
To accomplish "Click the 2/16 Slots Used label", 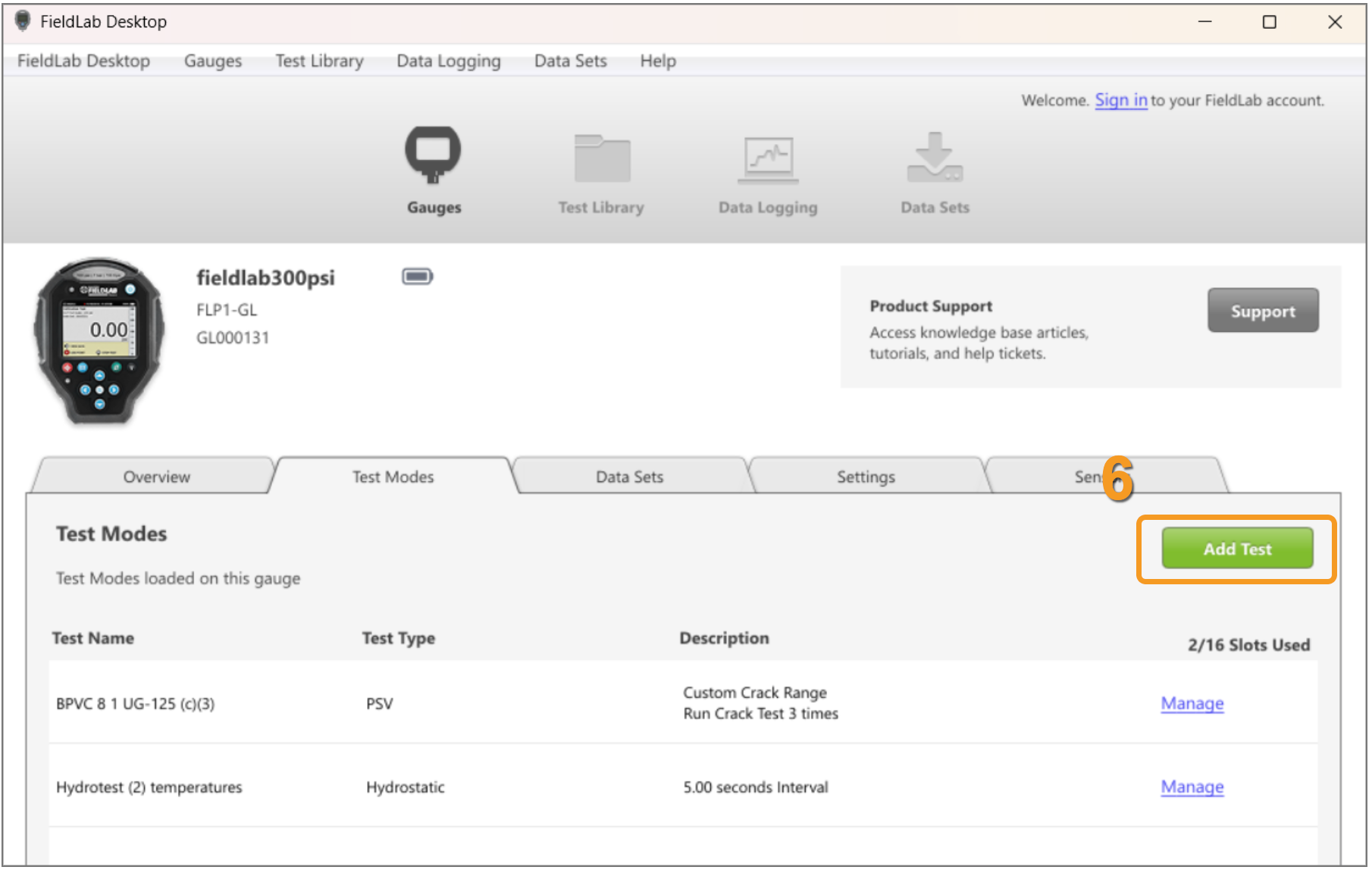I will click(1249, 645).
